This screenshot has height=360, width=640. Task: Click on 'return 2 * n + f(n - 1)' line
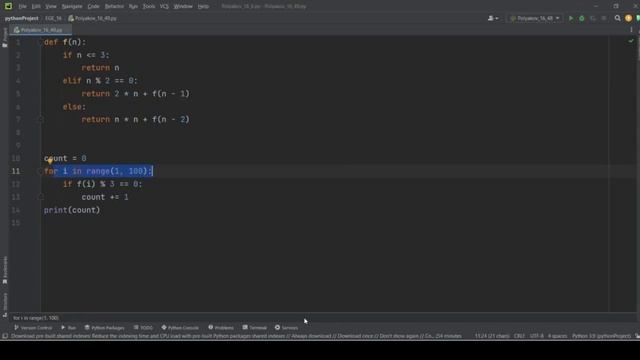(x=136, y=94)
